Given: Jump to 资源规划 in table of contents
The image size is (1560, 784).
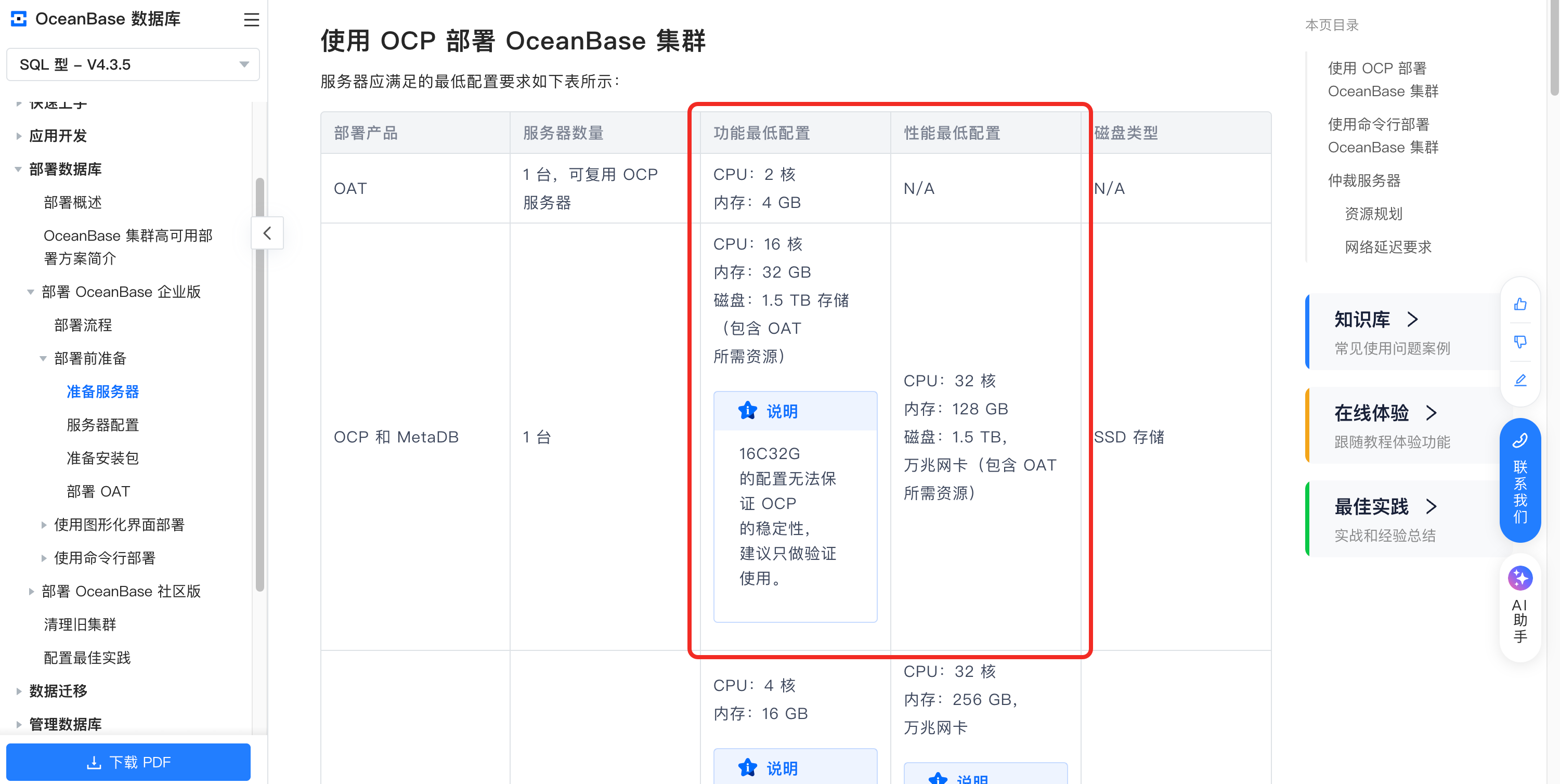Looking at the screenshot, I should [x=1373, y=214].
